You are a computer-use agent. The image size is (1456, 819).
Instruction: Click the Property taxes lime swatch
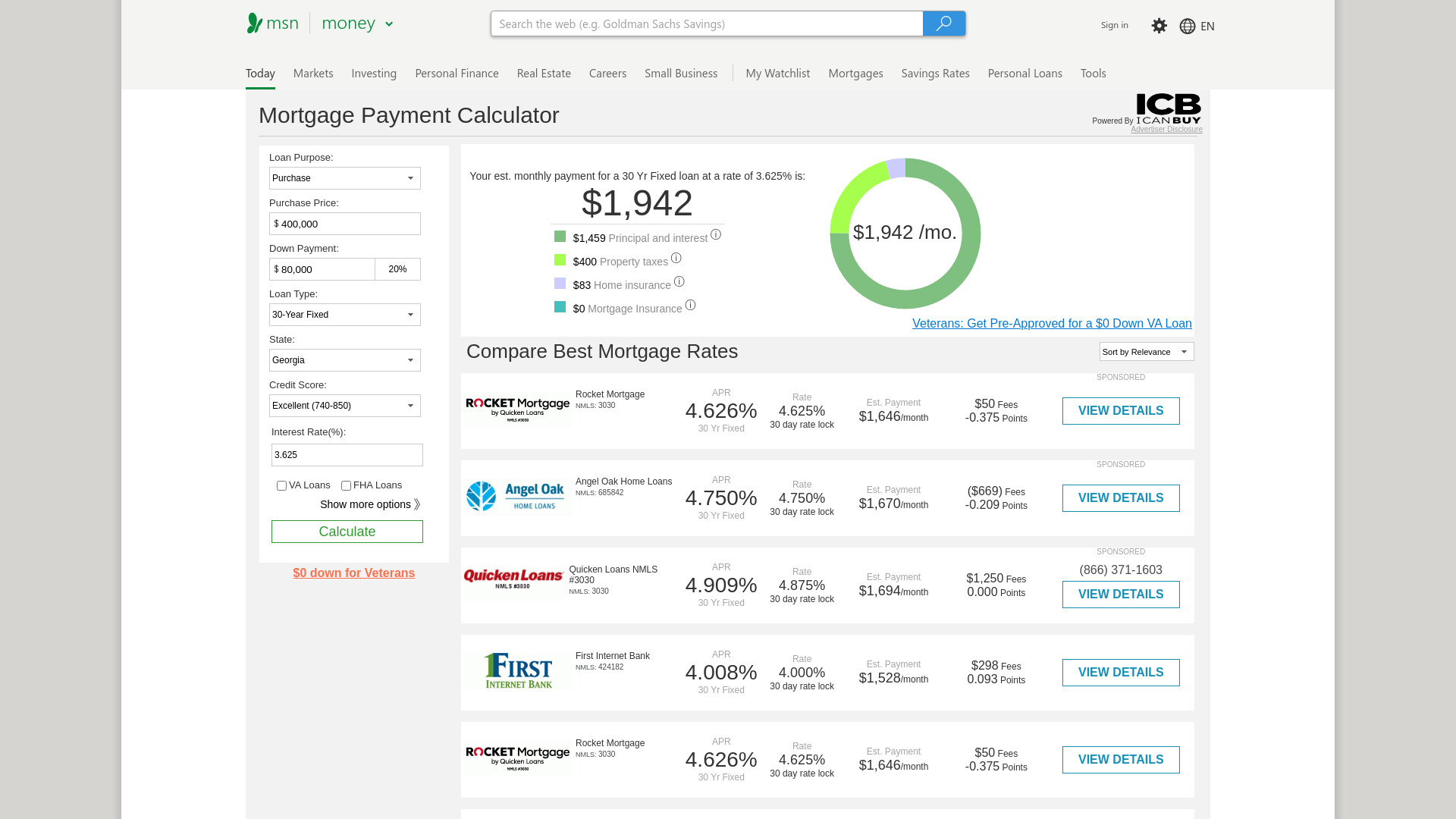[x=560, y=260]
